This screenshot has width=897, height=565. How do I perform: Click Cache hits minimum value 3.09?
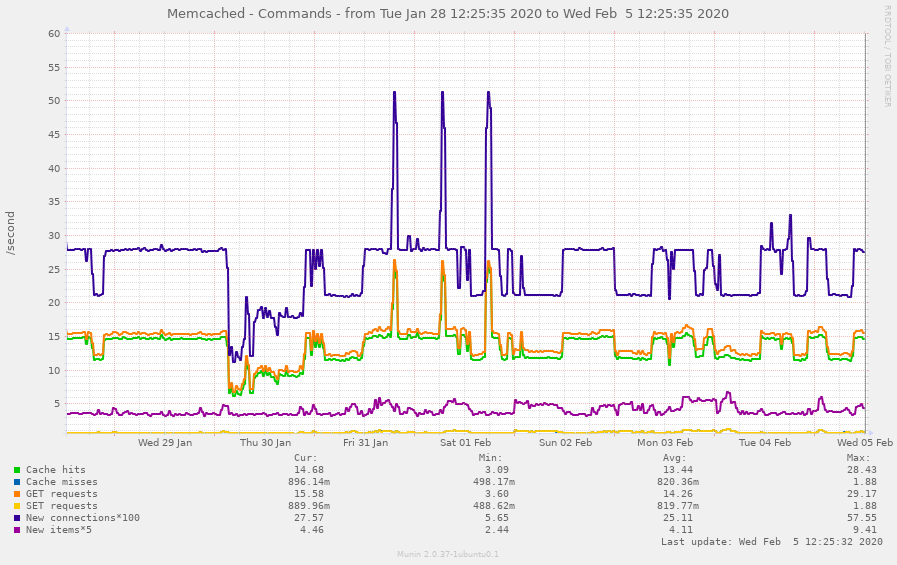pos(497,469)
